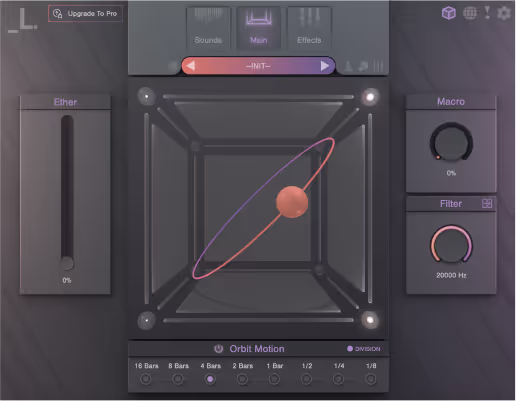Switch to the Main tab

pyautogui.click(x=259, y=28)
